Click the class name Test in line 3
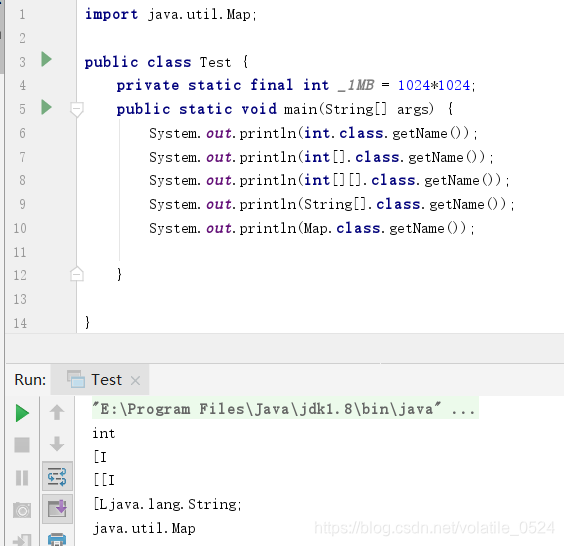The image size is (564, 546). 215,63
